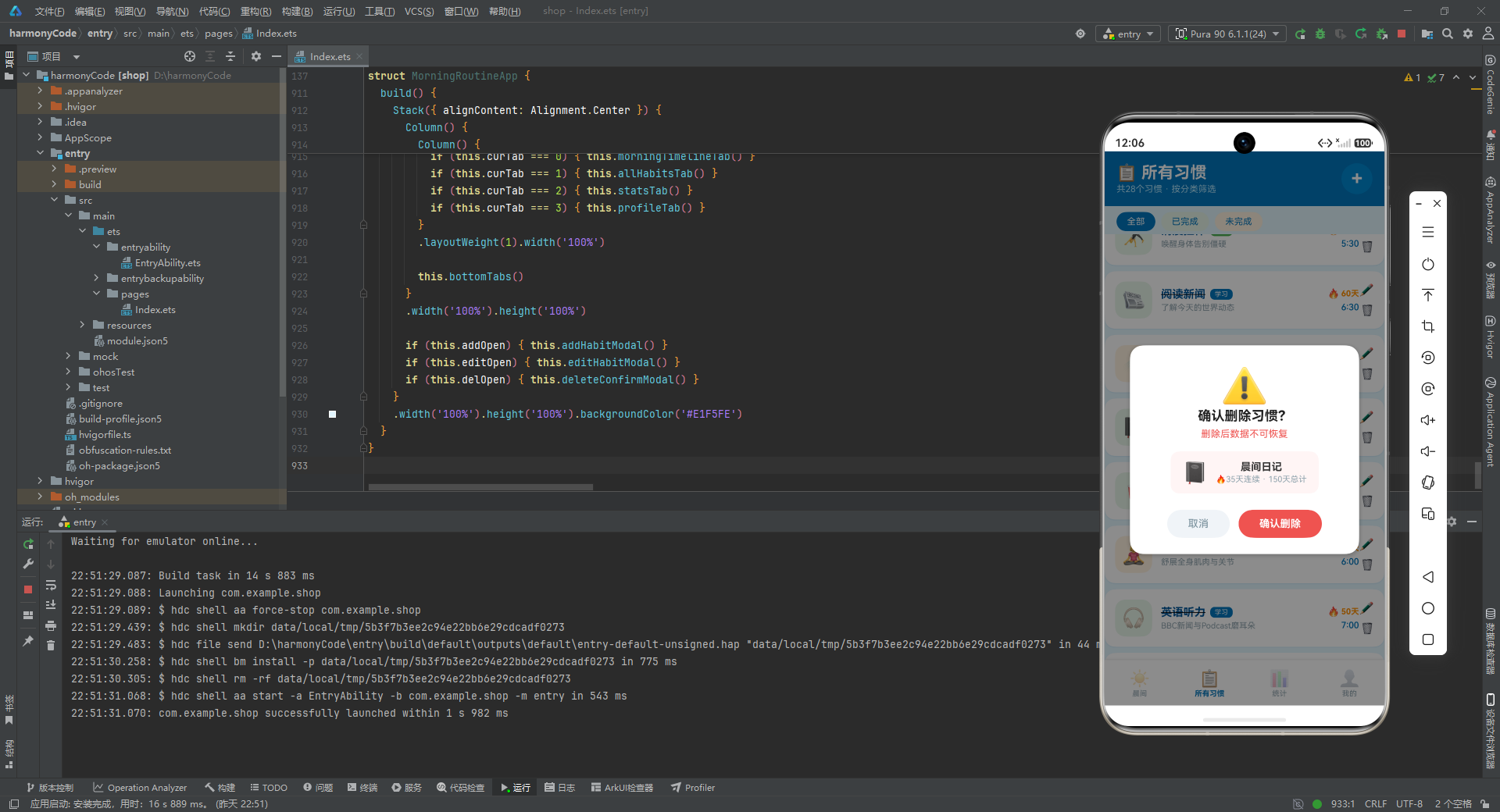1500x812 pixels.
Task: Open the Pura 90 device dropdown
Action: coord(1227,34)
